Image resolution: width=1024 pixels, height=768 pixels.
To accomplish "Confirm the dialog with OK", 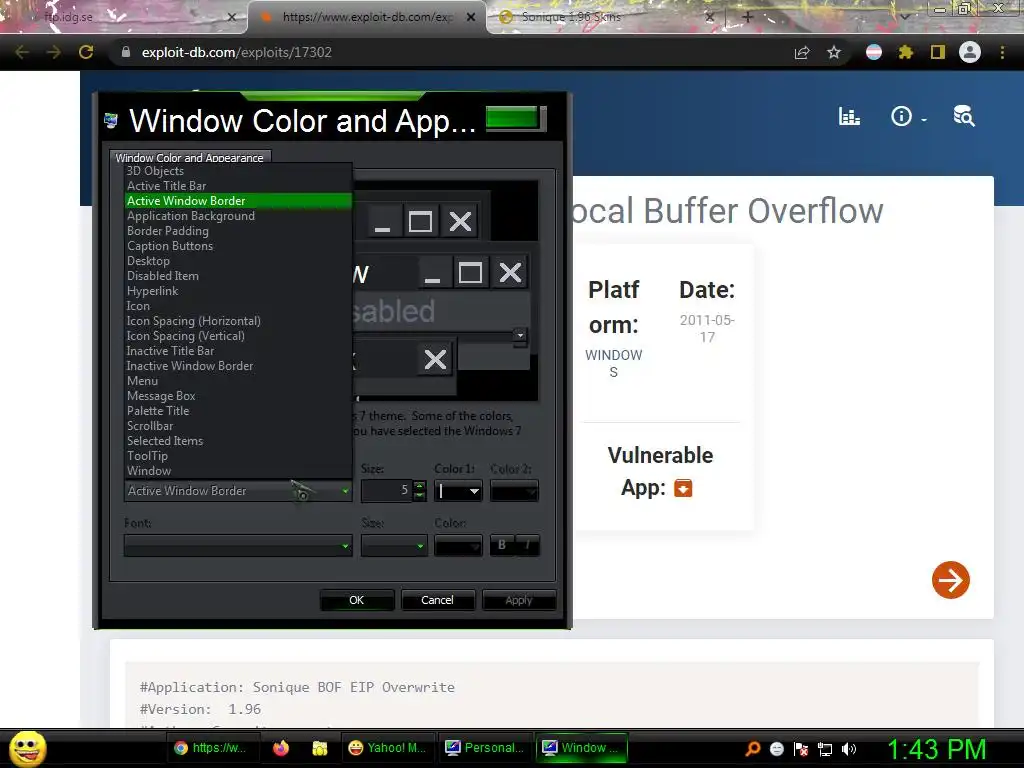I will (x=357, y=600).
